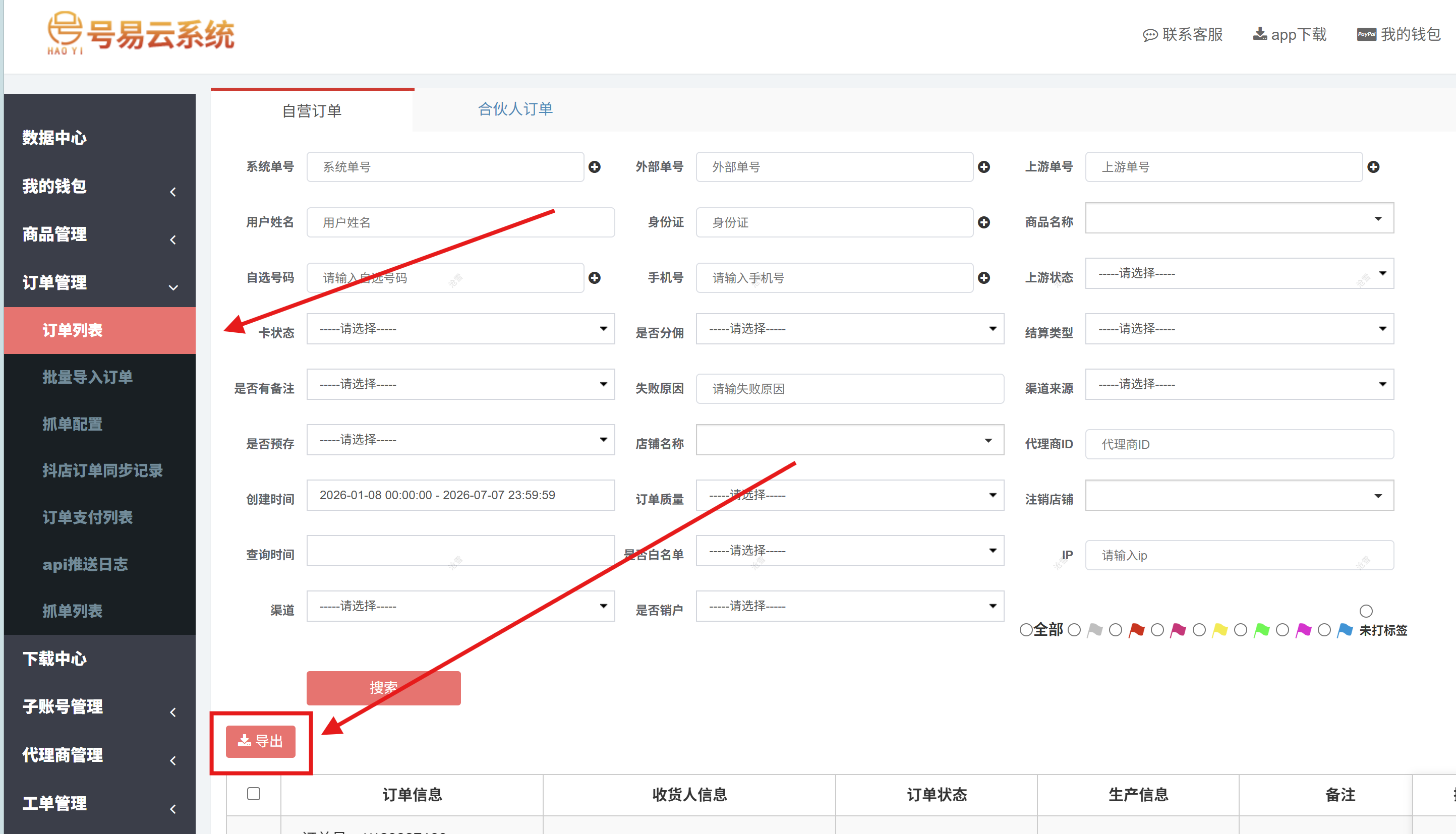Expand the 商品管理 sidebar section
The height and width of the screenshot is (834, 1456).
100,234
